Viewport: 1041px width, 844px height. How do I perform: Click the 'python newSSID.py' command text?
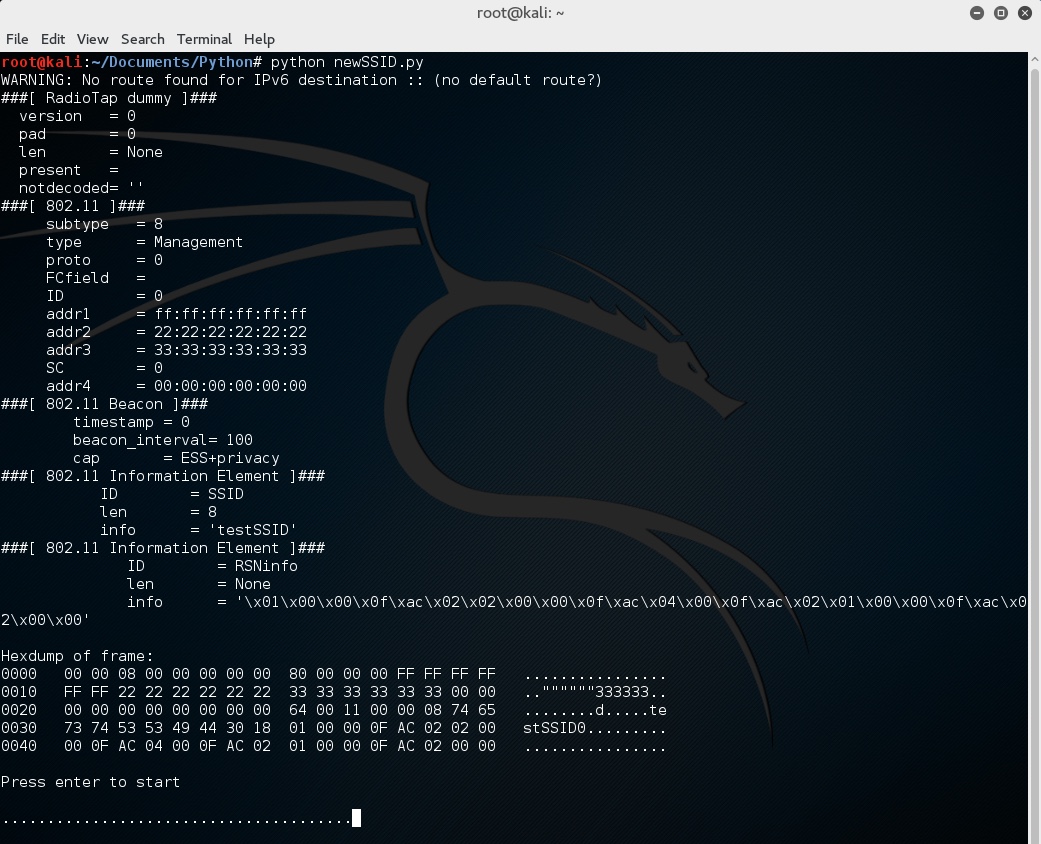coord(347,62)
